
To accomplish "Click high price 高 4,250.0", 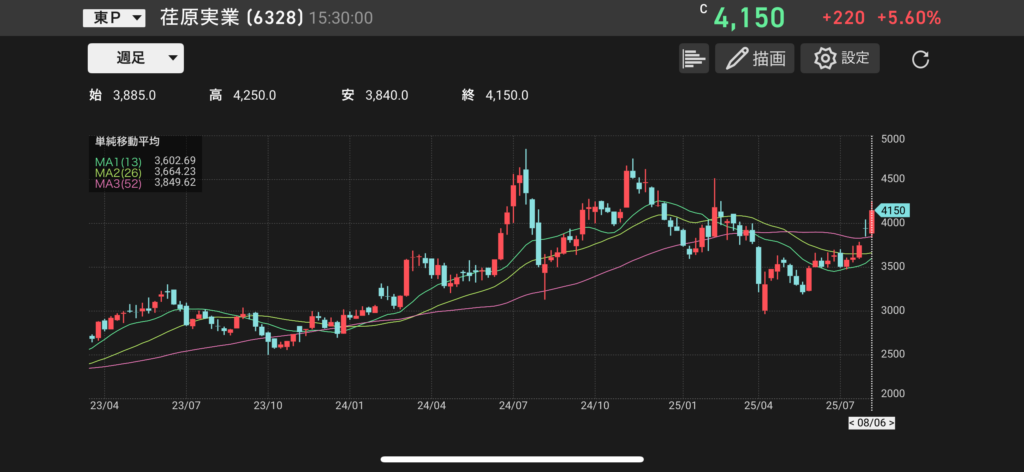I will [242, 96].
